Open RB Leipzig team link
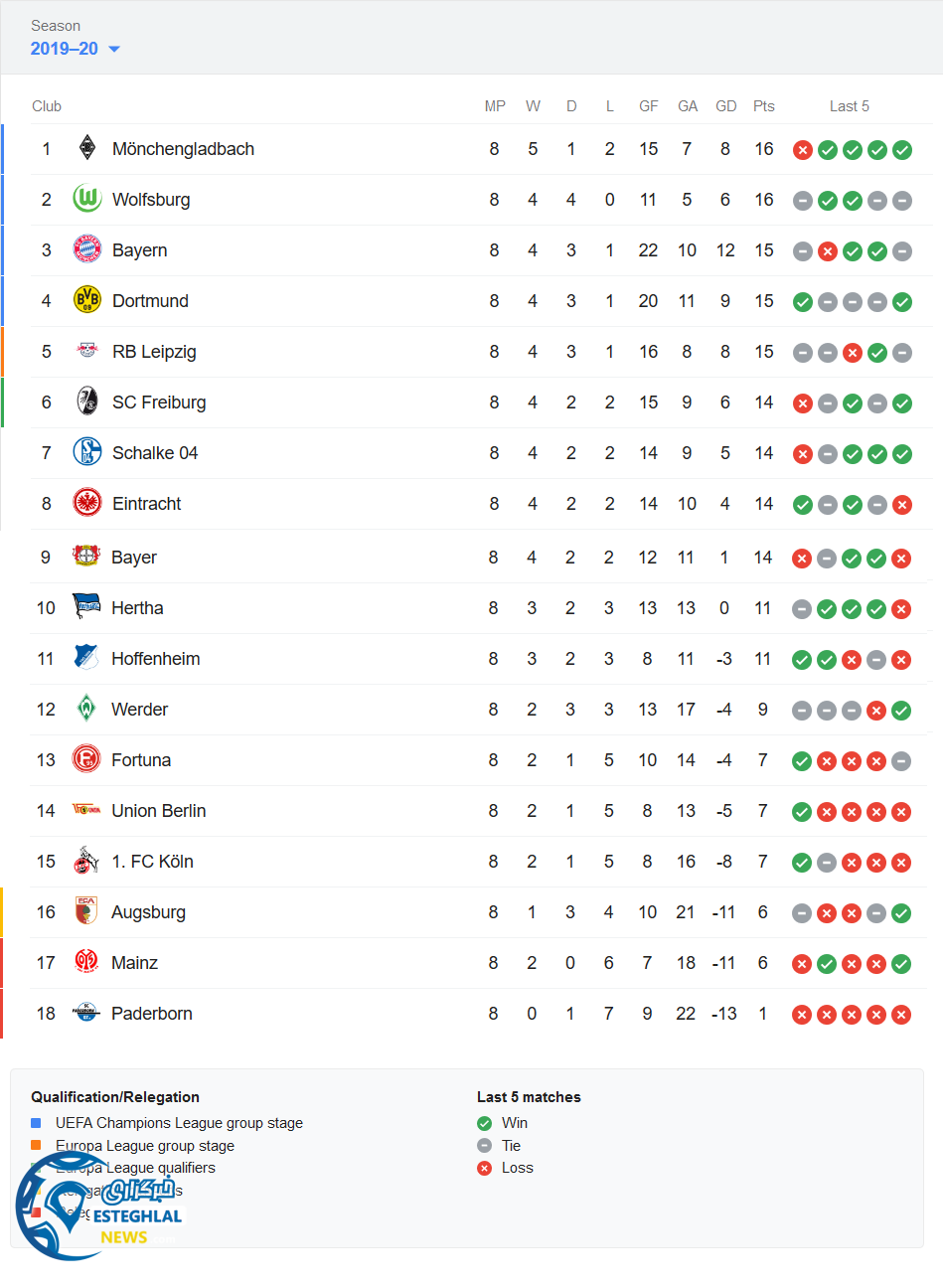 [x=154, y=352]
